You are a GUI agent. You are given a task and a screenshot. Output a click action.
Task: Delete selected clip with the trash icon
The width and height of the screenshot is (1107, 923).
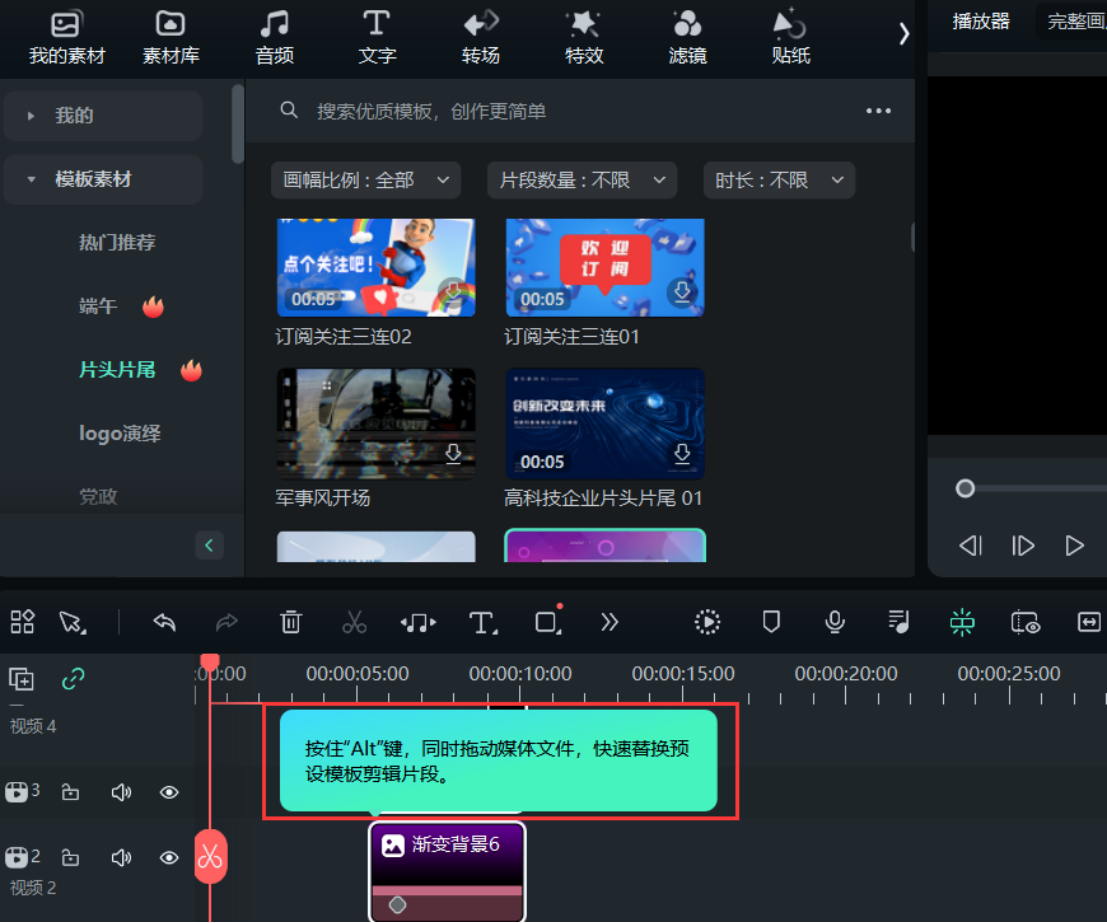(291, 622)
